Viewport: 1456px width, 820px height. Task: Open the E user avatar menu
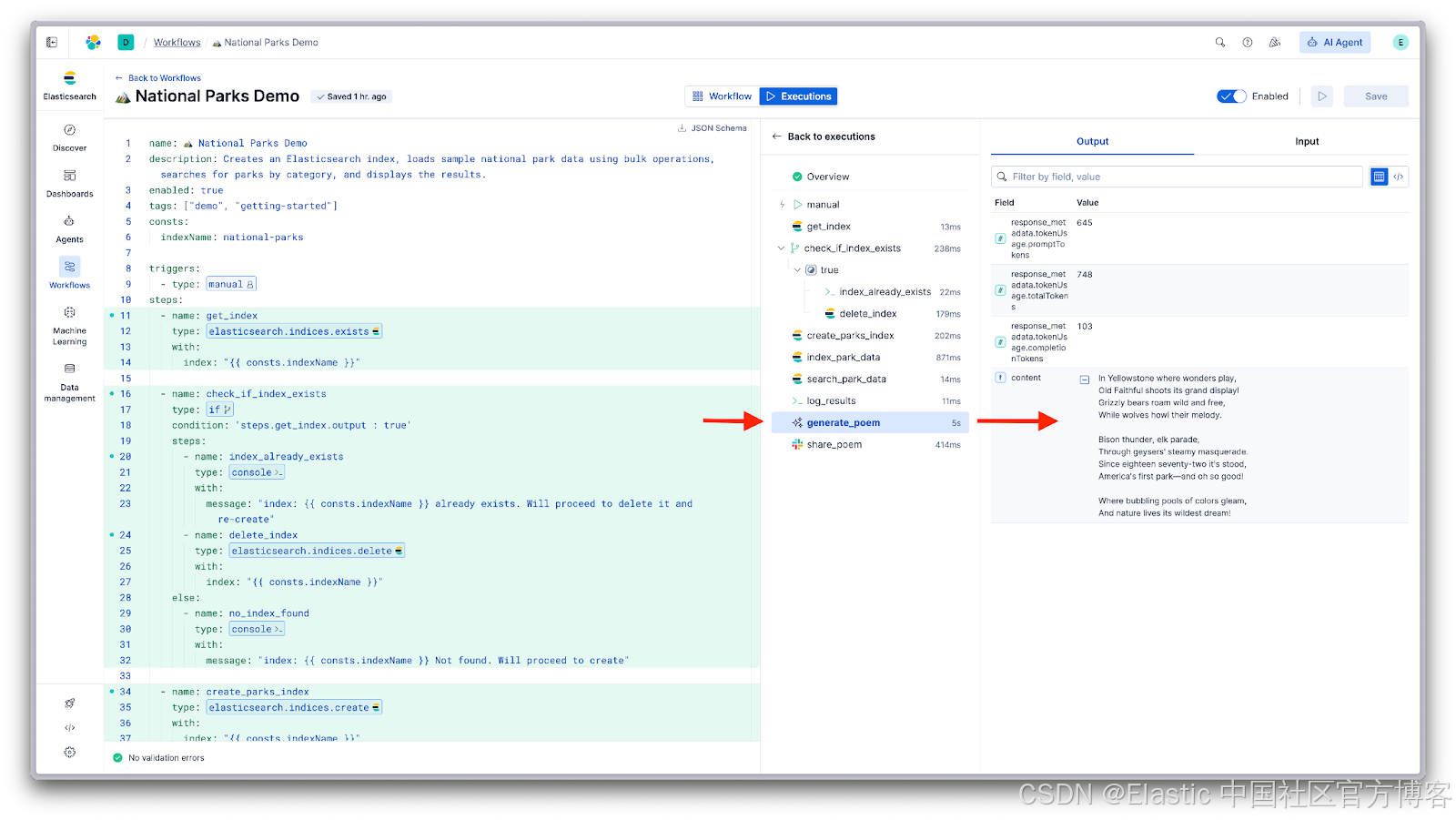pos(1400,42)
